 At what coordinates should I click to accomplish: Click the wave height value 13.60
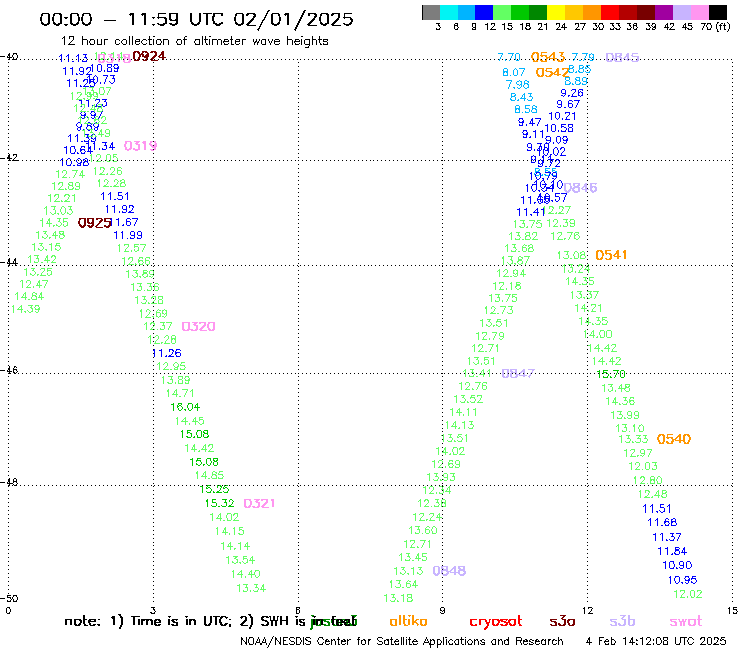(423, 531)
